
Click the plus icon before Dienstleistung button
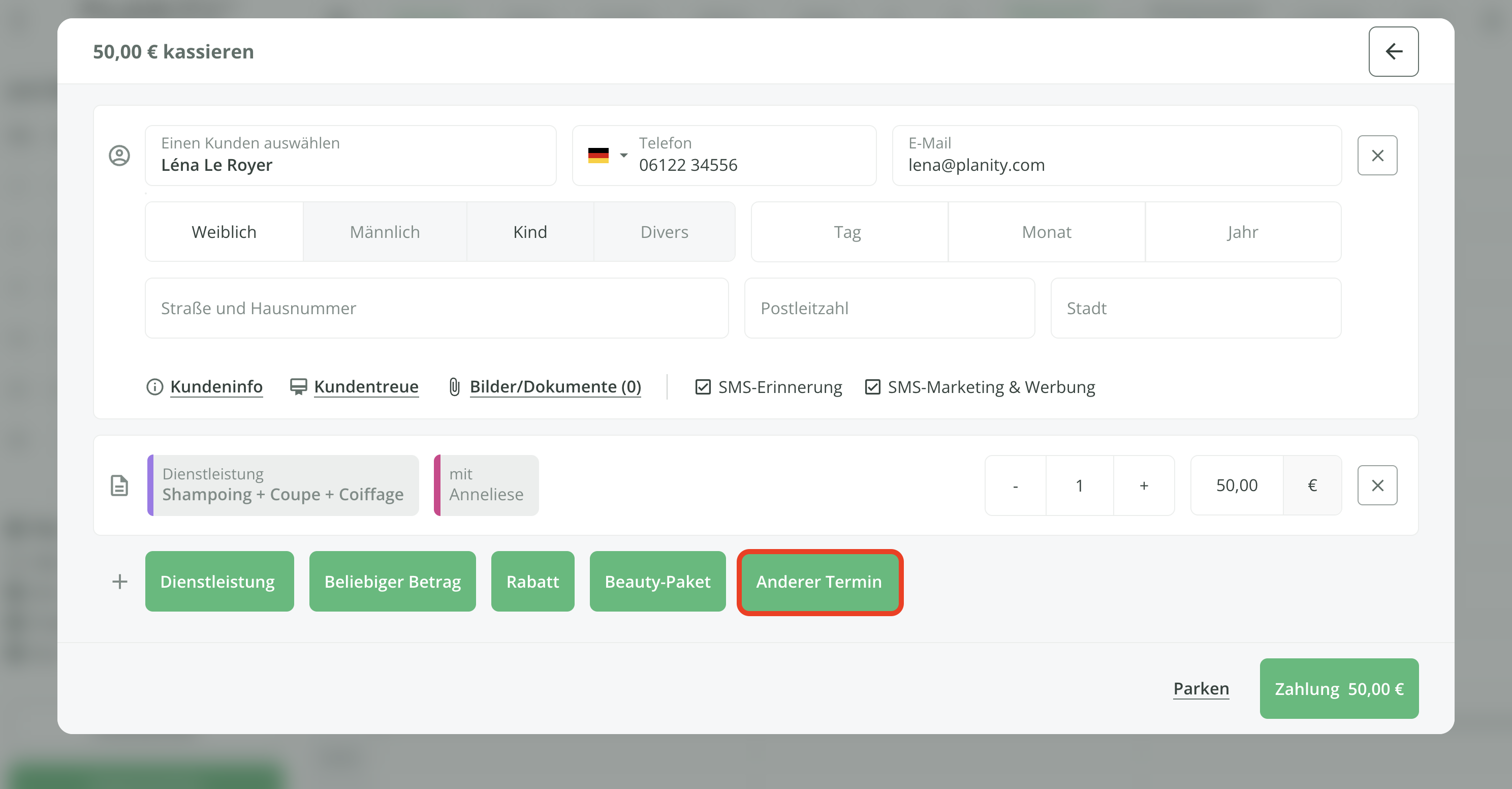click(x=120, y=582)
